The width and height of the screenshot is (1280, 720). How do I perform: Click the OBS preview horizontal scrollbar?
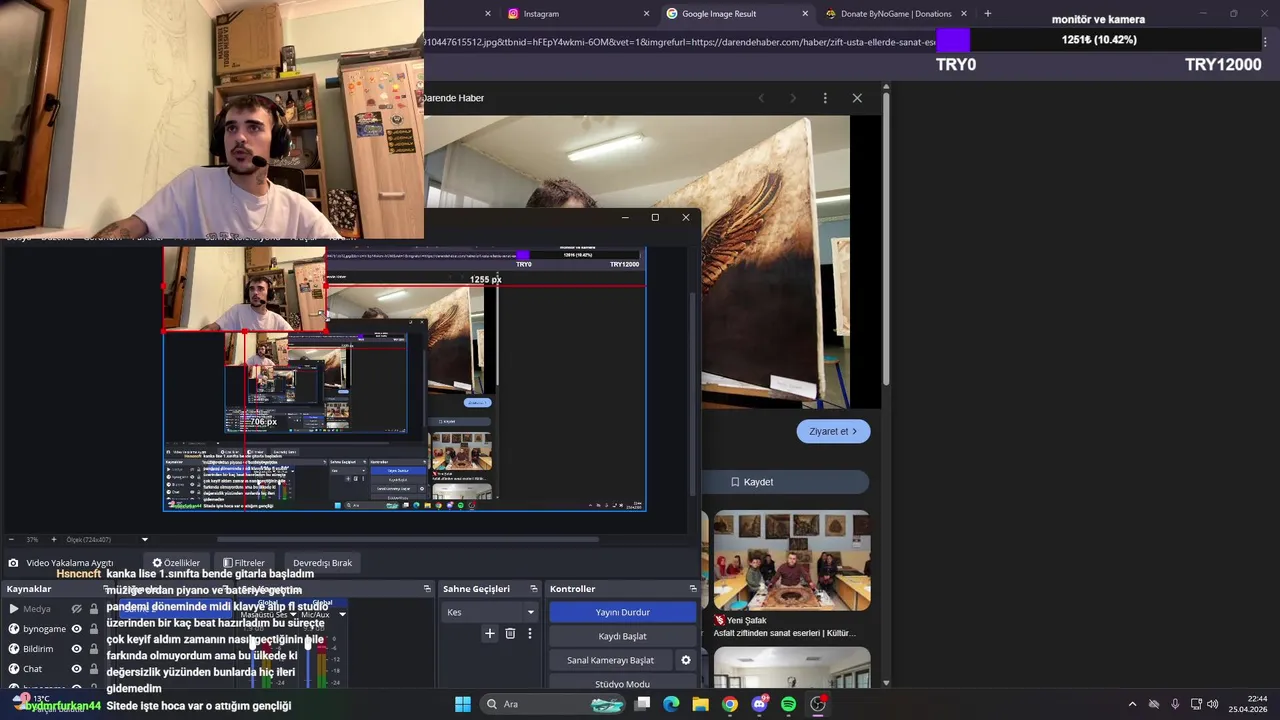[407, 540]
